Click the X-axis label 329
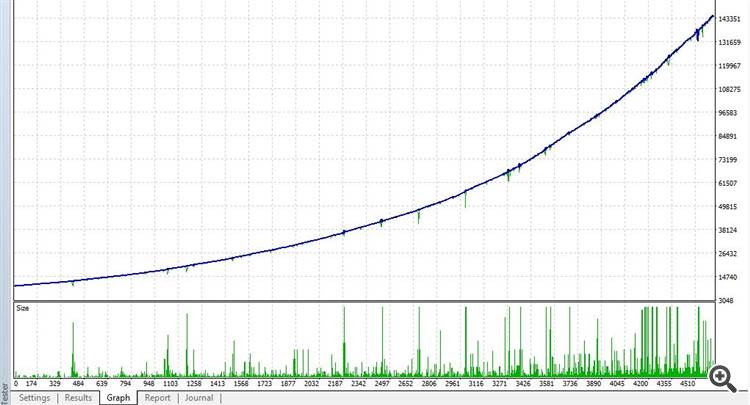Image resolution: width=750 pixels, height=405 pixels. tap(55, 383)
